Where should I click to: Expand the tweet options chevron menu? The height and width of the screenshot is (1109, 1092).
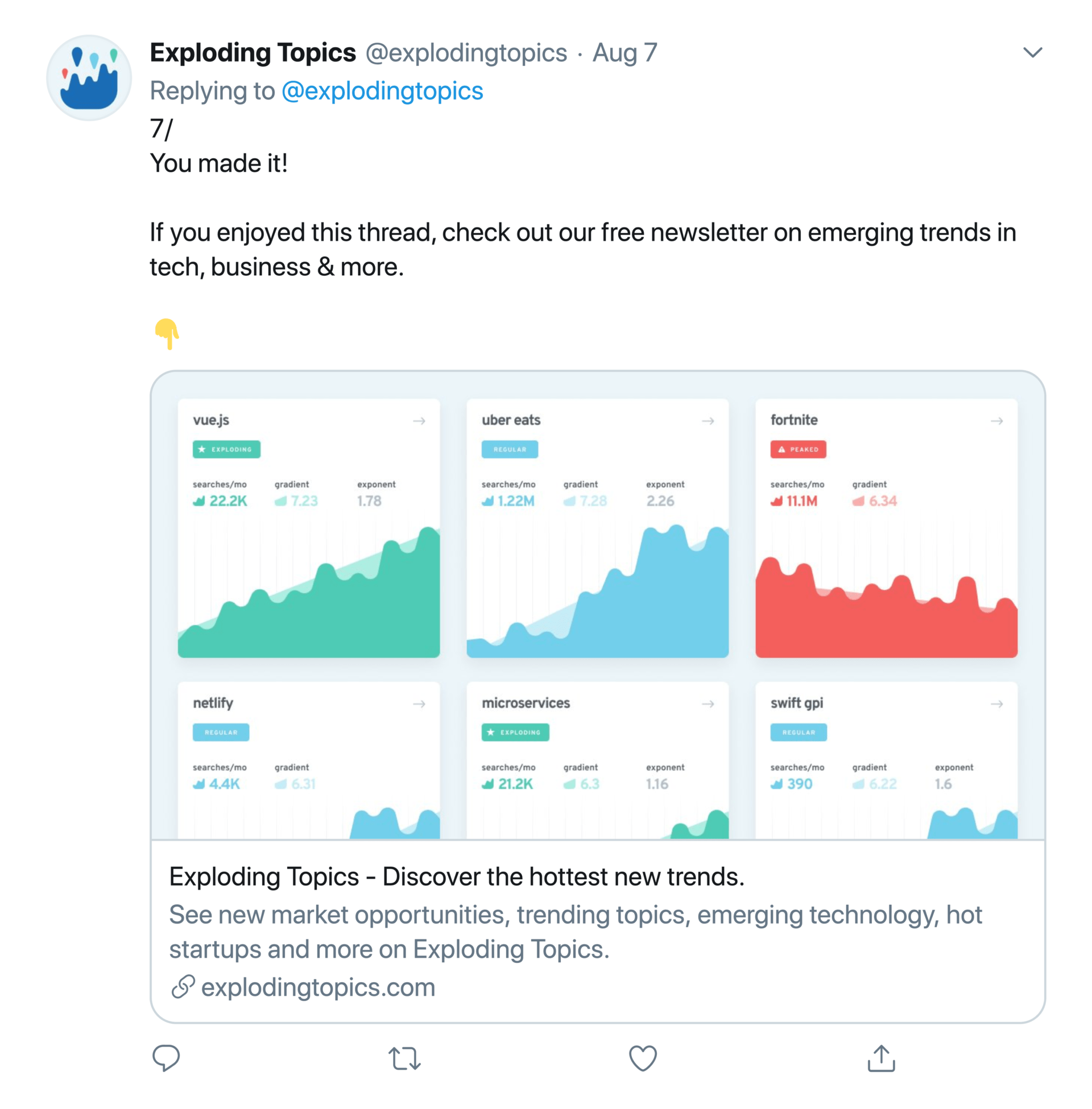click(x=1032, y=53)
